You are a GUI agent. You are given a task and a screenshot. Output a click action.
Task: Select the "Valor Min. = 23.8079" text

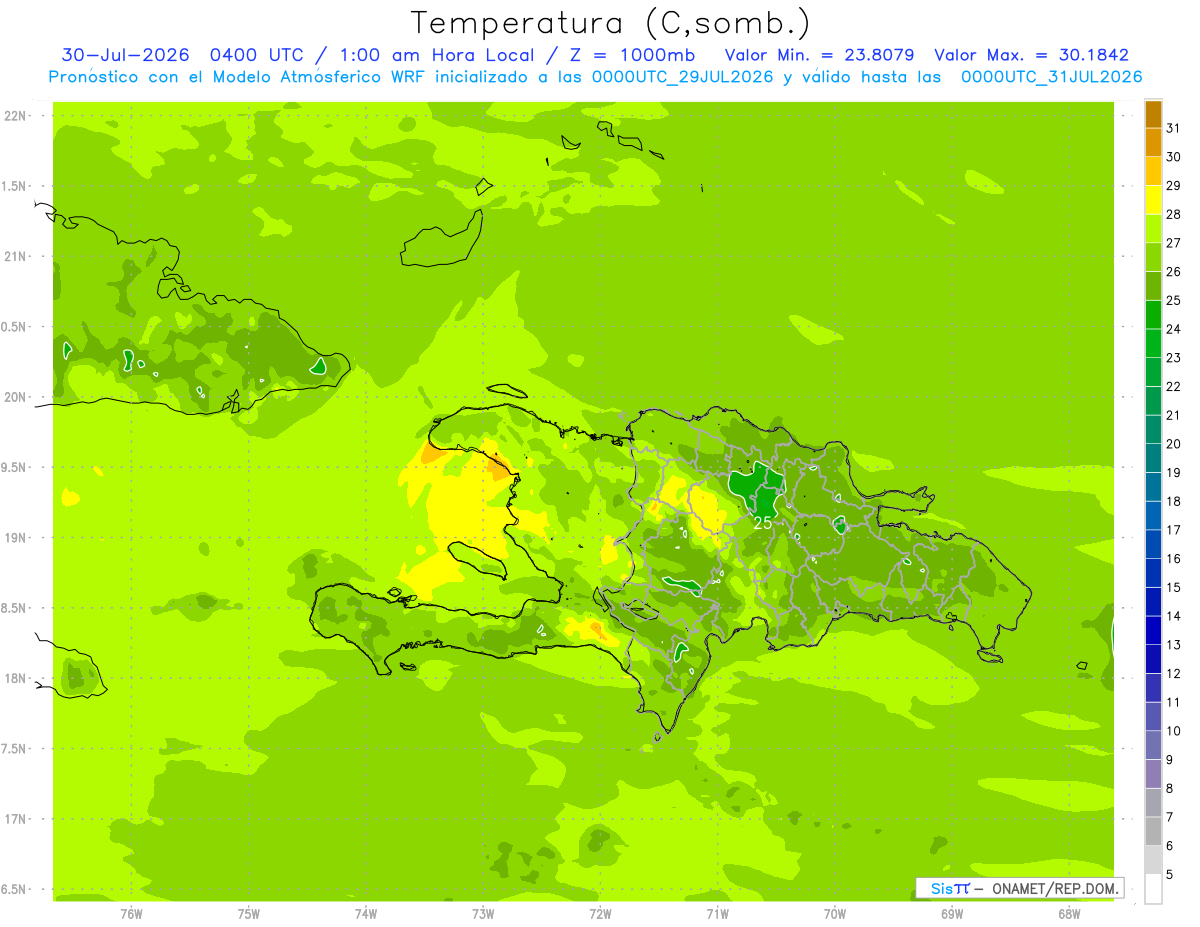tap(821, 55)
